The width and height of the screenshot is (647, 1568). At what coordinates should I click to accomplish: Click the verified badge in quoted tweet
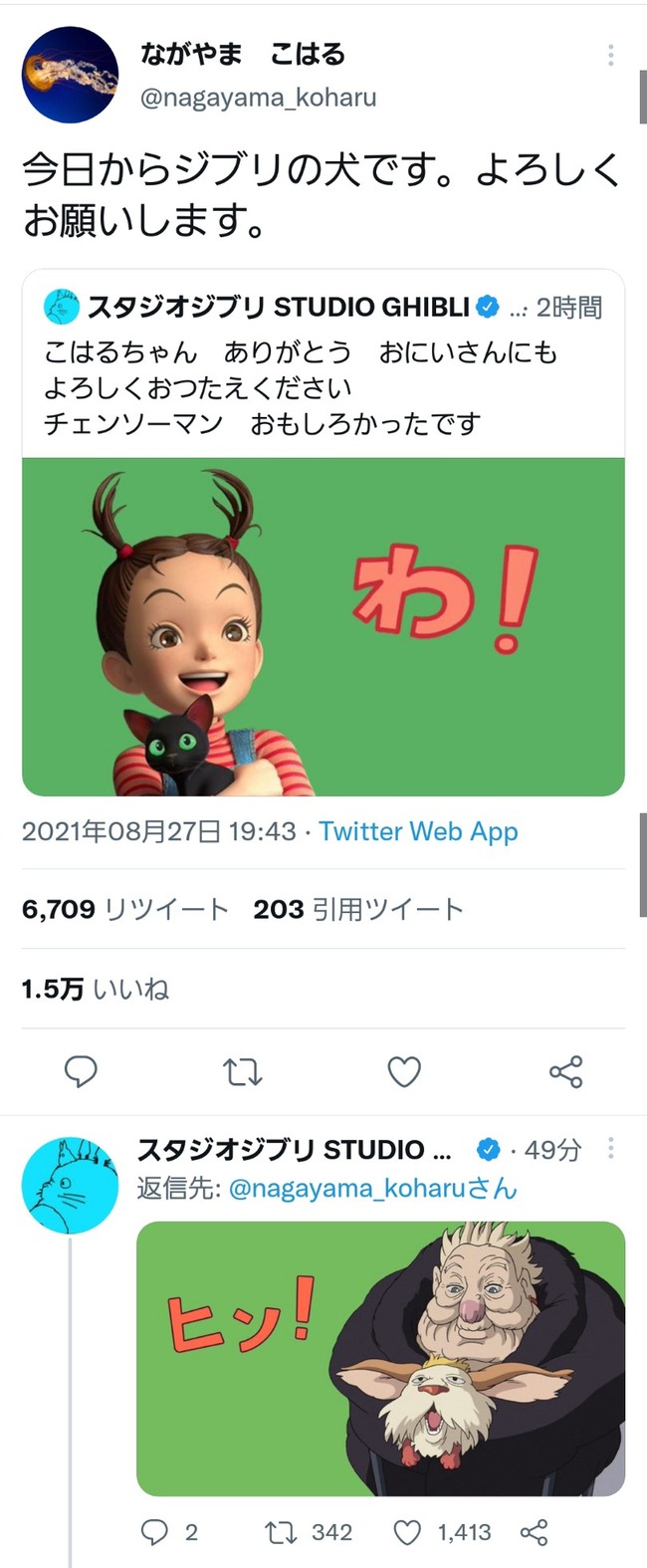pyautogui.click(x=487, y=308)
